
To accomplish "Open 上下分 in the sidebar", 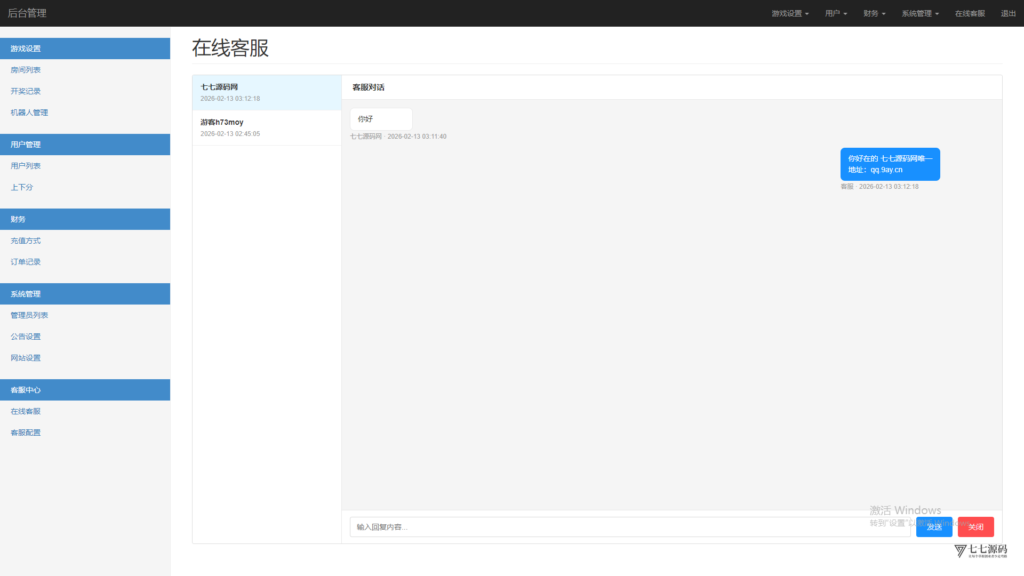I will tap(22, 187).
